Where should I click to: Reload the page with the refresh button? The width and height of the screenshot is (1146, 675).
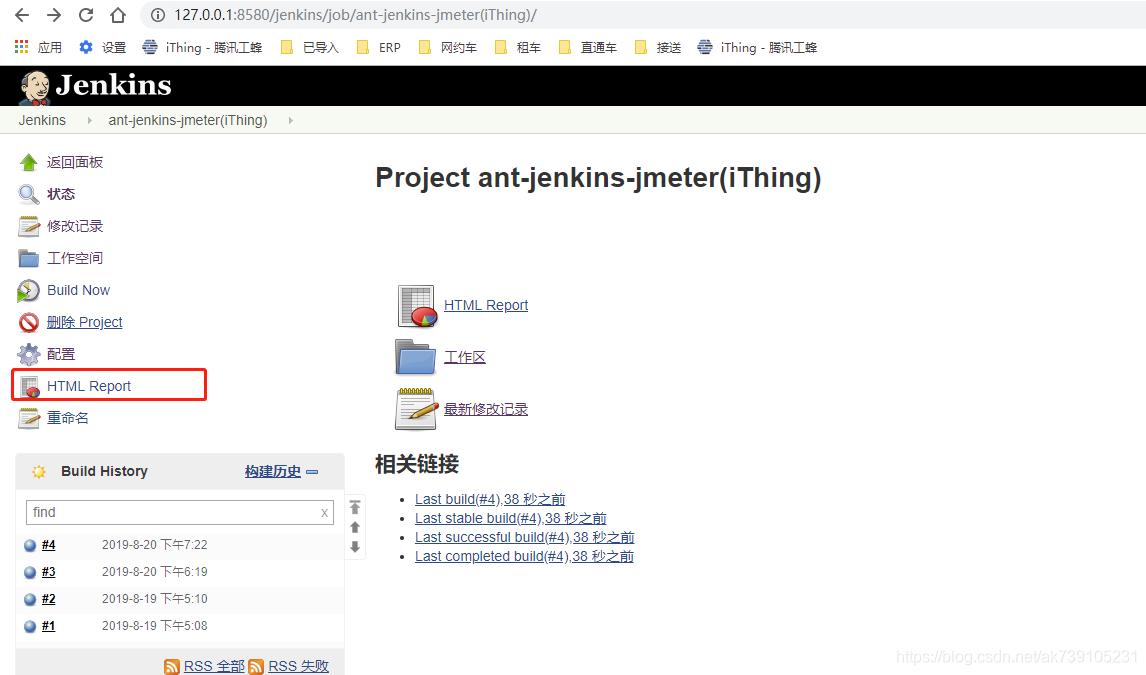pos(86,15)
